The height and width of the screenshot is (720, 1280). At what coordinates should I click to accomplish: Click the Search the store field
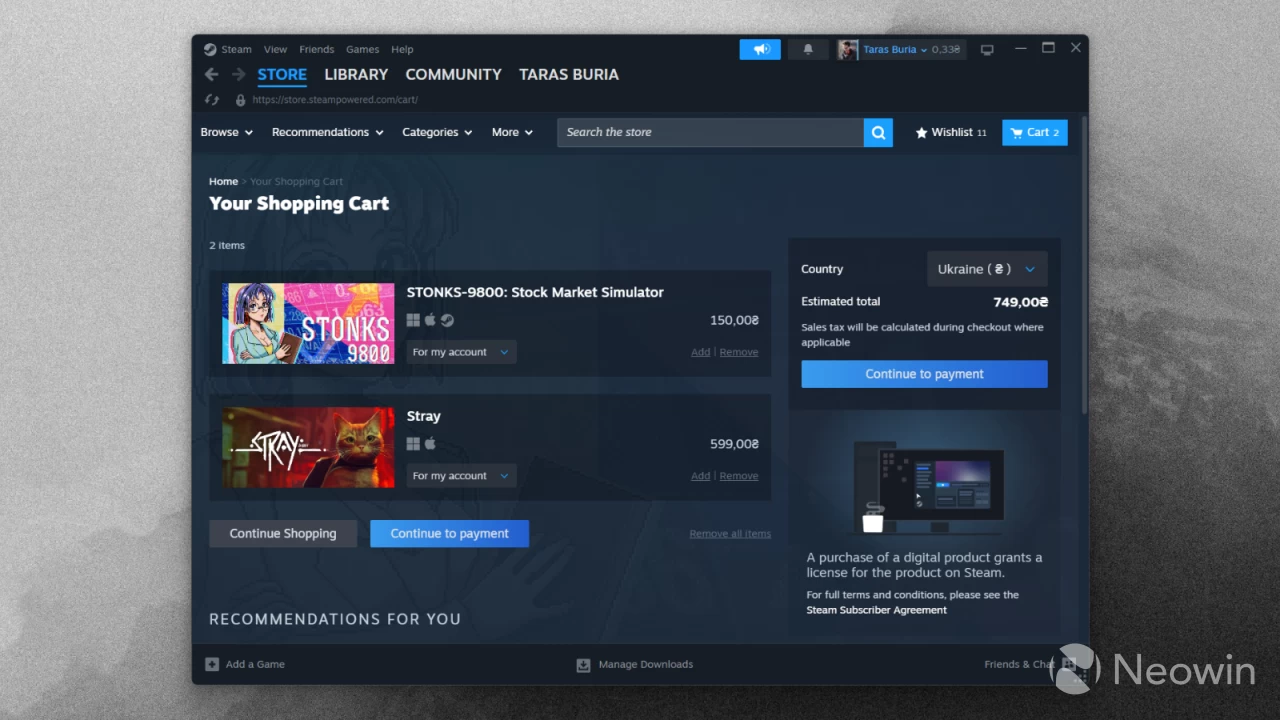click(710, 132)
